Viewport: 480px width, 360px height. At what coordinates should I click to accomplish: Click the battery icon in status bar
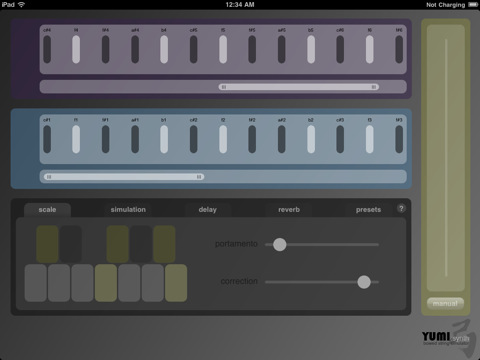(473, 5)
